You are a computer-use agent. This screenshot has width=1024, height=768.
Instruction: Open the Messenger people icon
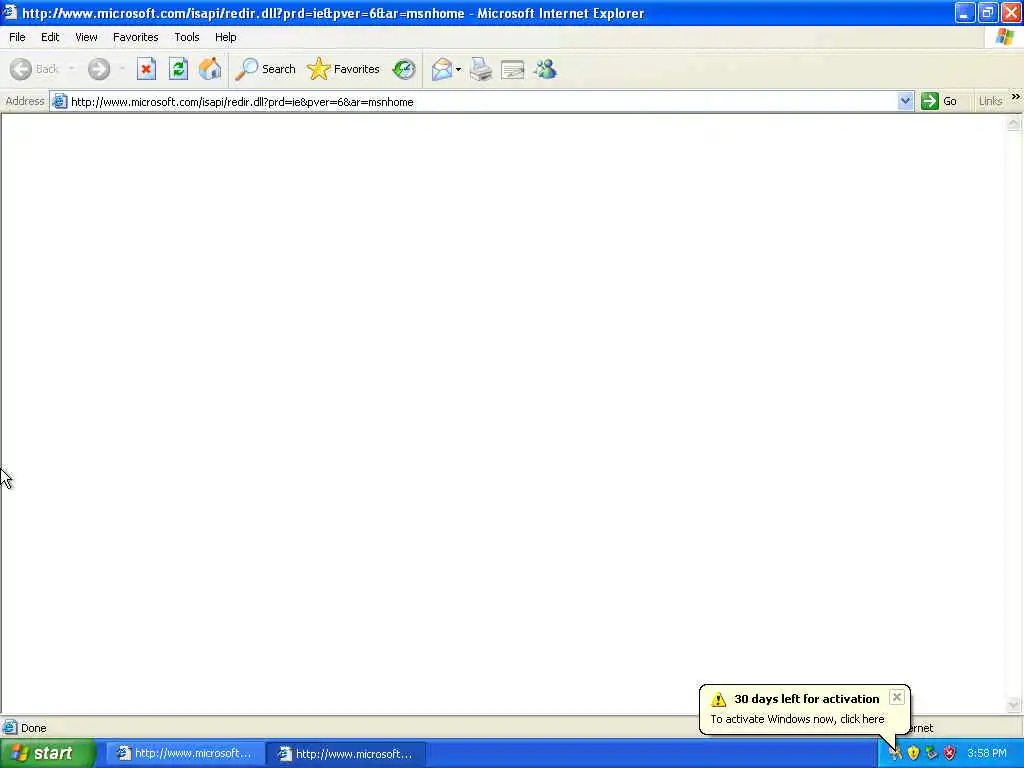coord(545,69)
